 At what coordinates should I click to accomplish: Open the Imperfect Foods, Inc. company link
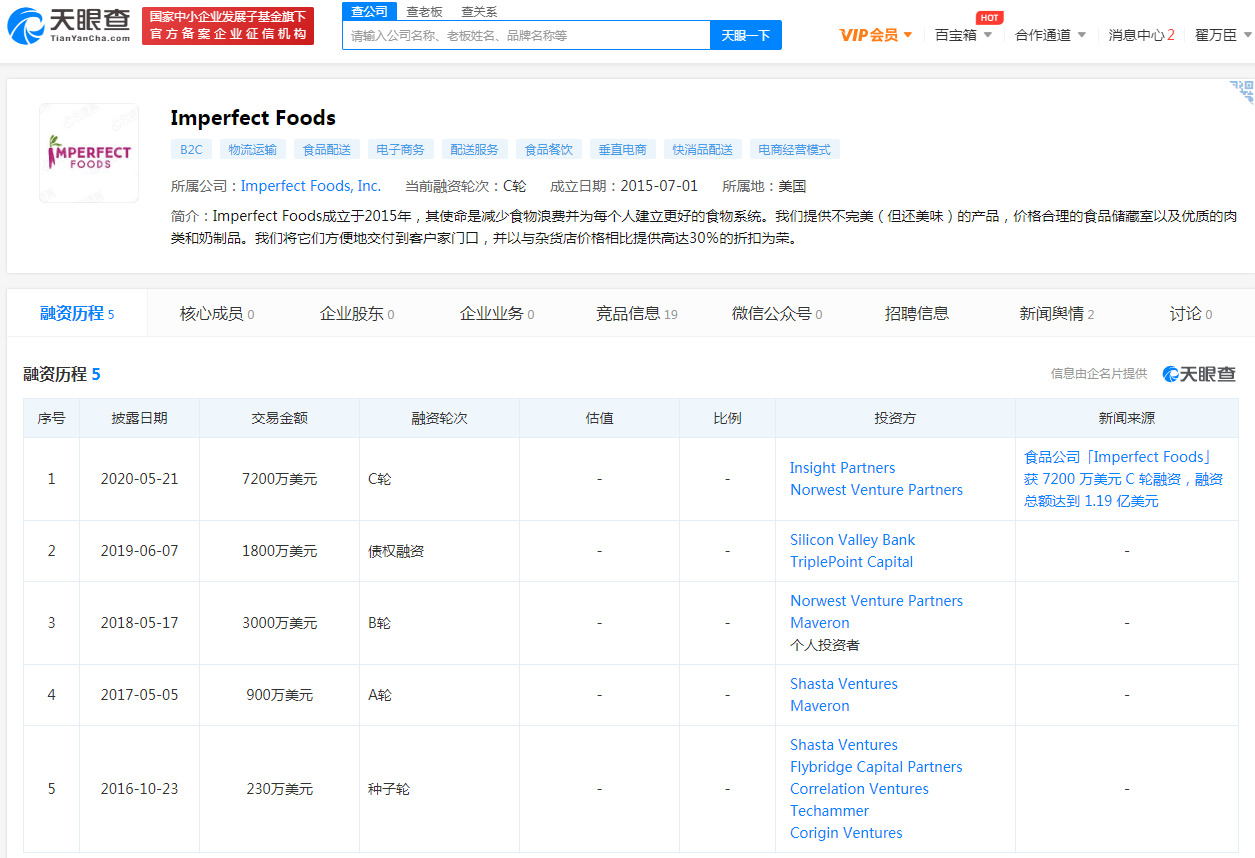[x=311, y=186]
